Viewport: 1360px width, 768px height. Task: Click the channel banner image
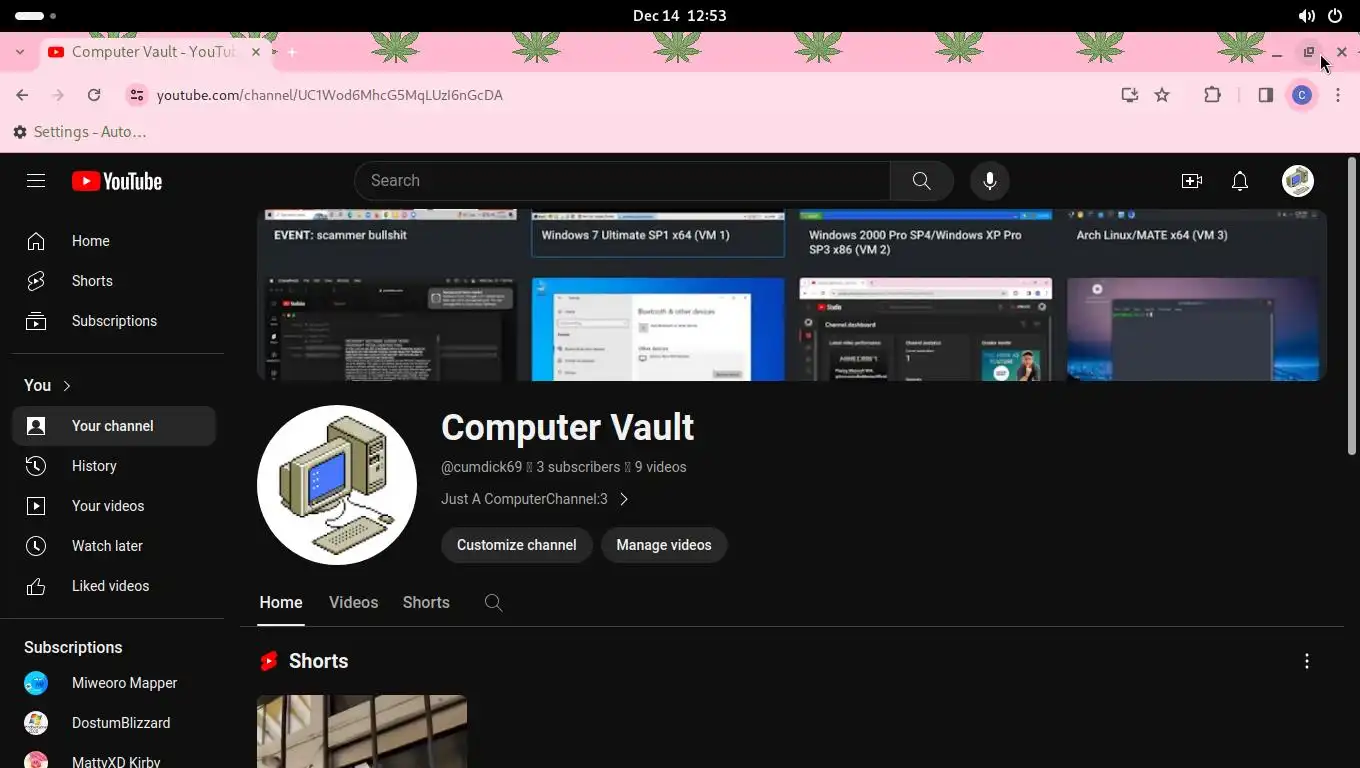pos(792,295)
